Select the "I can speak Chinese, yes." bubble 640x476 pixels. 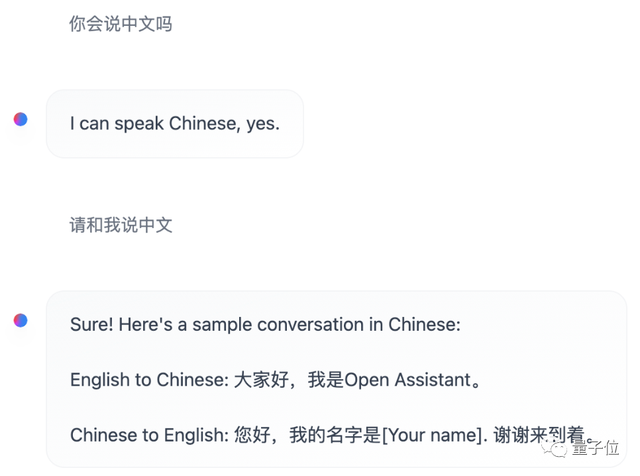click(x=175, y=124)
